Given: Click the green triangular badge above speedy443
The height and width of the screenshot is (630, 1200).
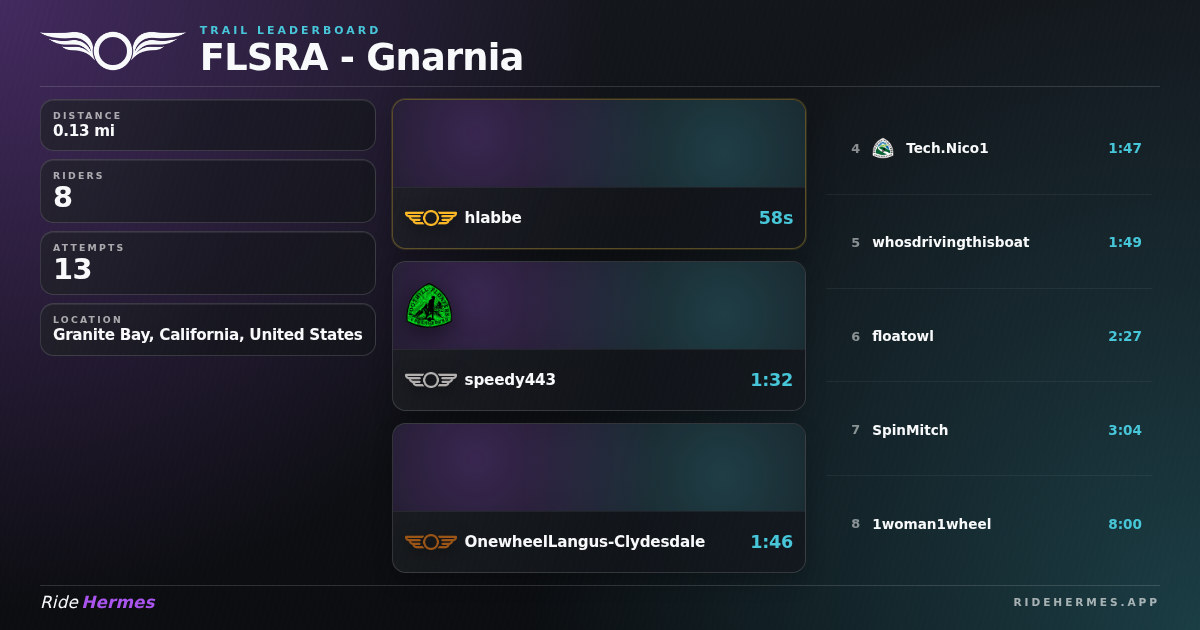Looking at the screenshot, I should (429, 305).
